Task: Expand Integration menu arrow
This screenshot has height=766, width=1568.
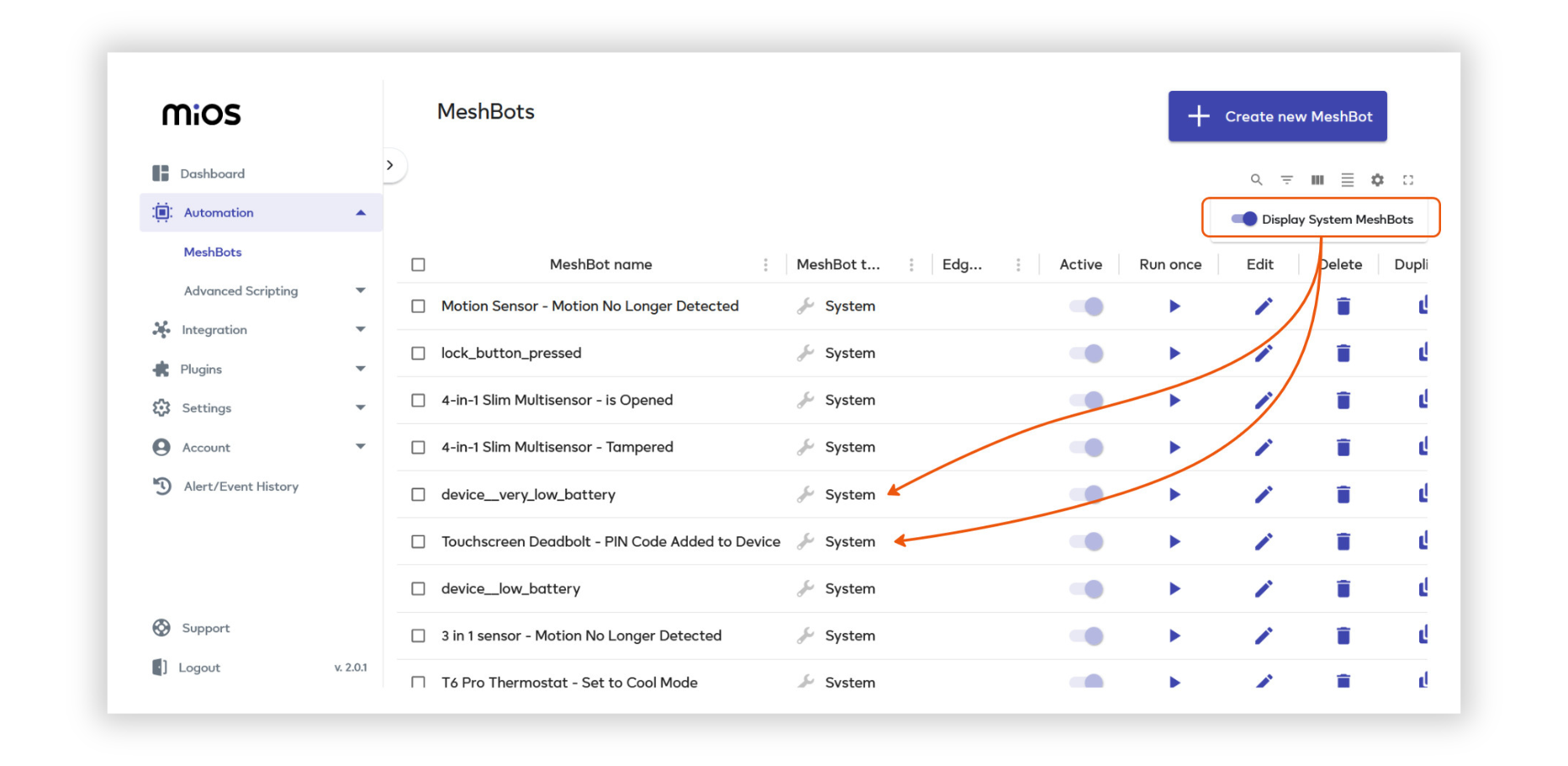Action: [361, 330]
